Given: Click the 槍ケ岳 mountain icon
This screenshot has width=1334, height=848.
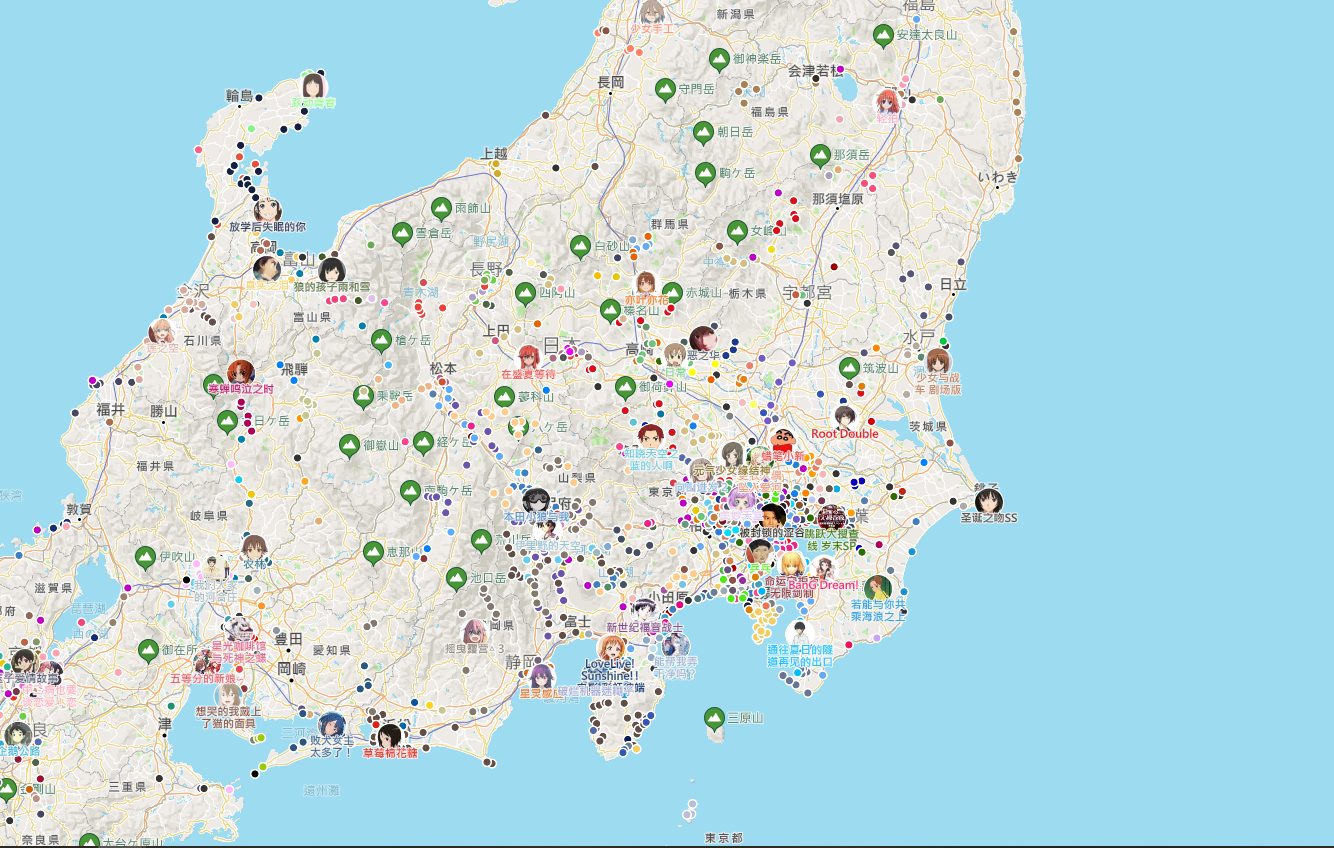Looking at the screenshot, I should click(381, 341).
